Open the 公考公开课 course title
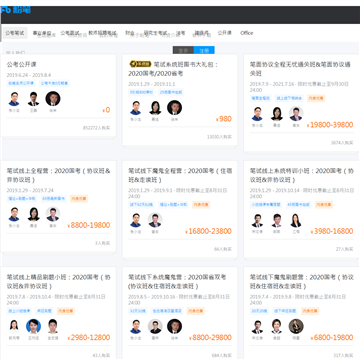The height and width of the screenshot is (360, 360). [x=22, y=64]
